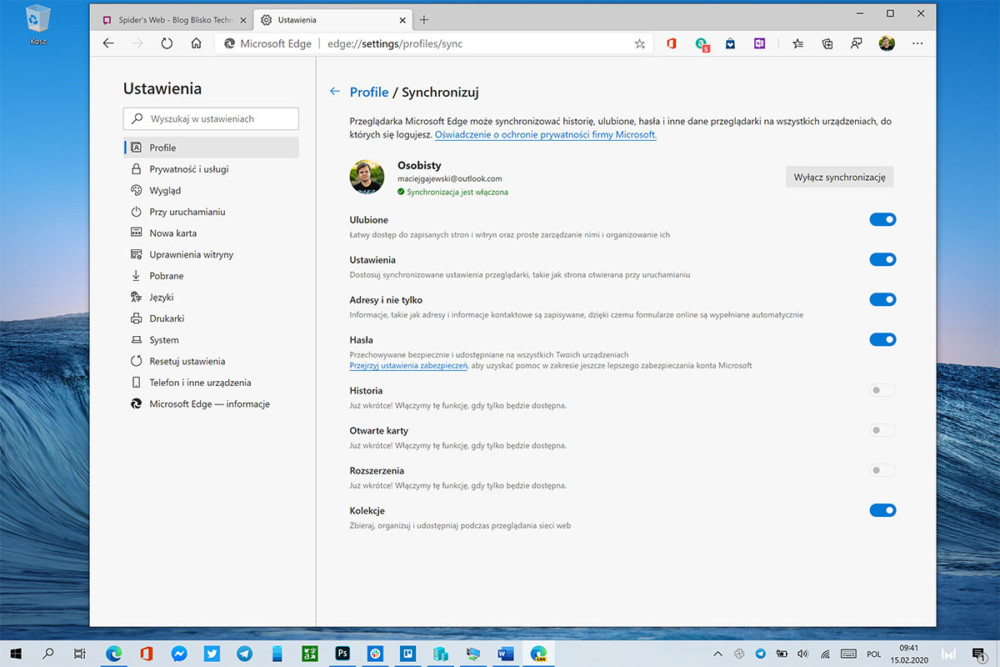
Task: Open the Favorites list icon
Action: pos(797,44)
